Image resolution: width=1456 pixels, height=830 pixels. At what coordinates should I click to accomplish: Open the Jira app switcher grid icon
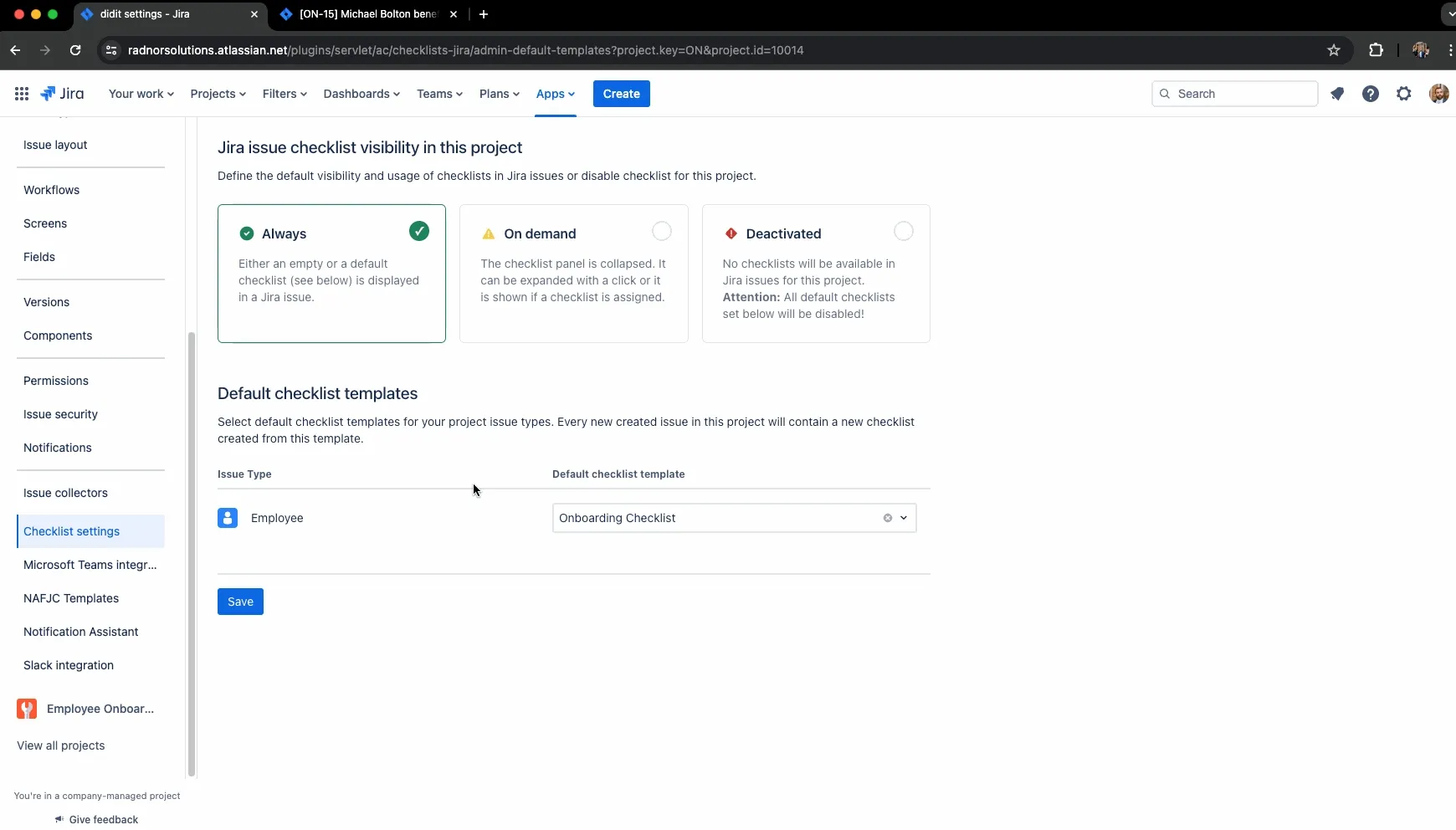tap(22, 94)
